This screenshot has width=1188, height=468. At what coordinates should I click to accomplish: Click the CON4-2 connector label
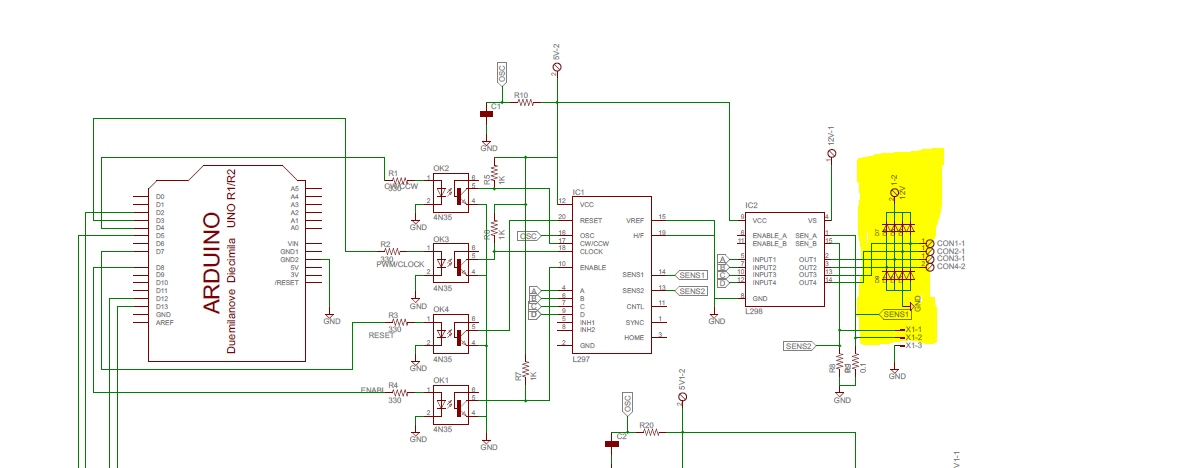[950, 266]
